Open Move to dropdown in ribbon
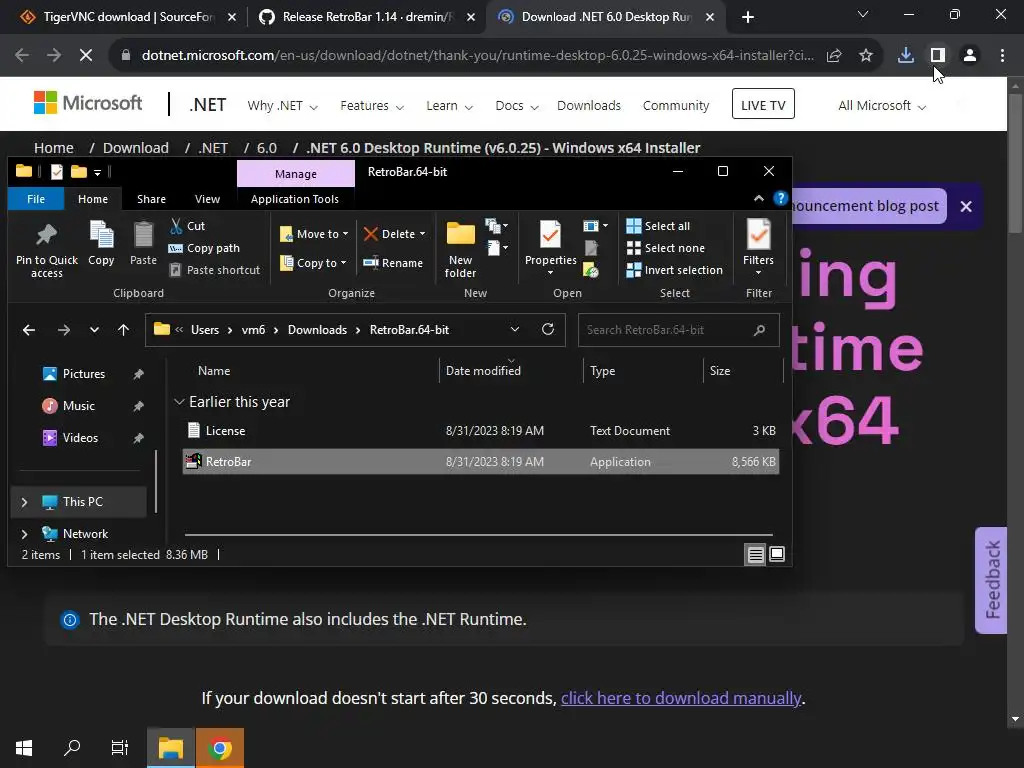This screenshot has height=768, width=1024. pos(314,234)
